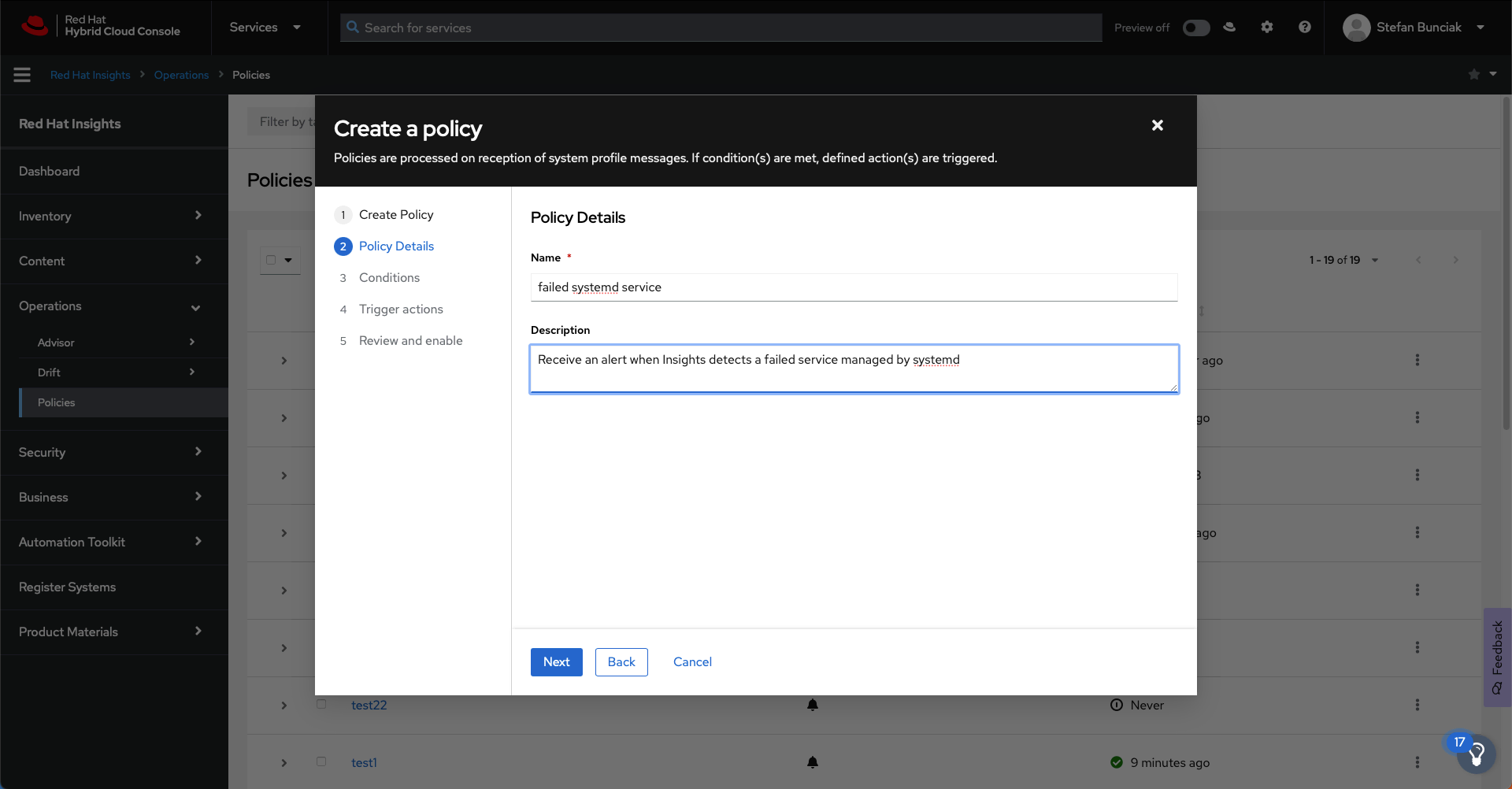Toggle the Preview off switch
1512x789 pixels.
(x=1195, y=28)
